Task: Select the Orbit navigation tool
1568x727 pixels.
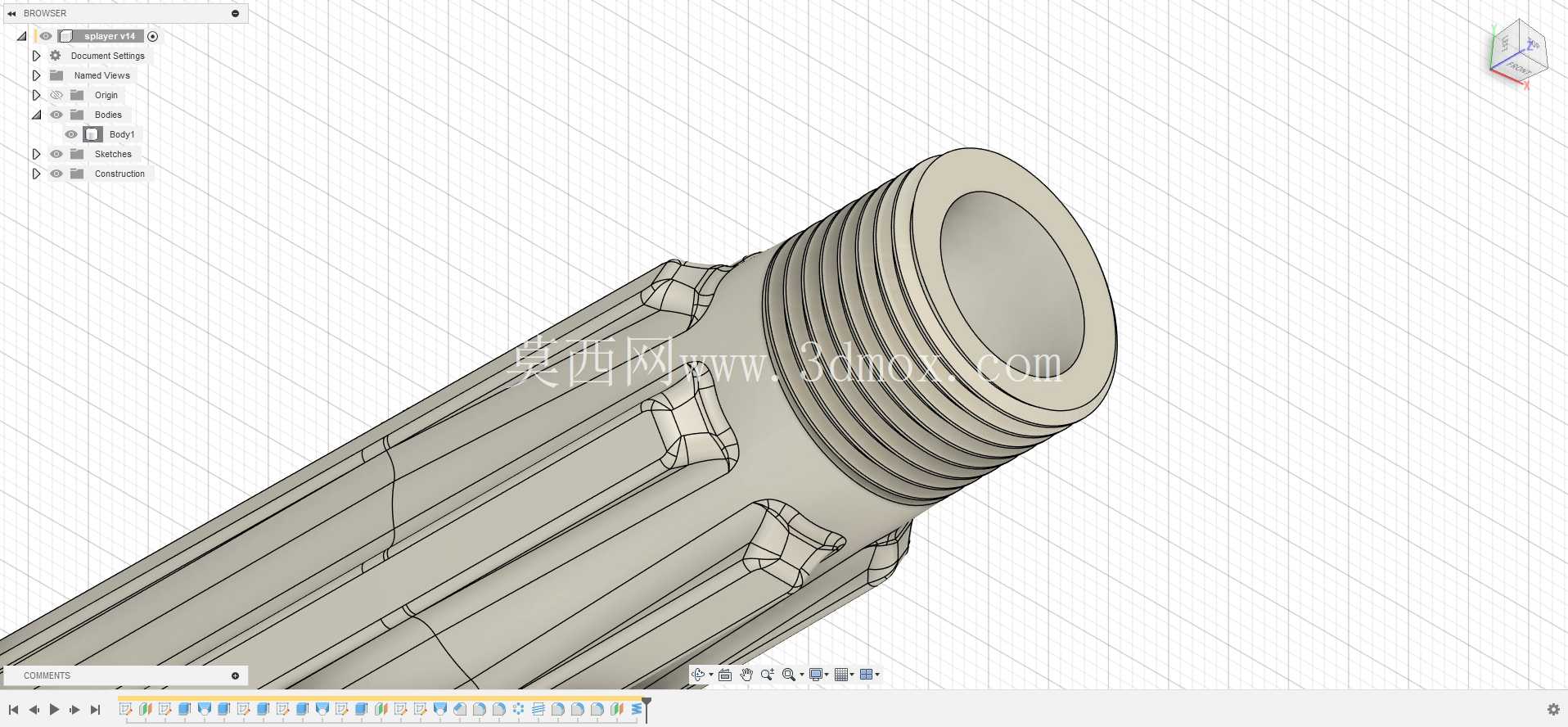Action: coord(697,675)
